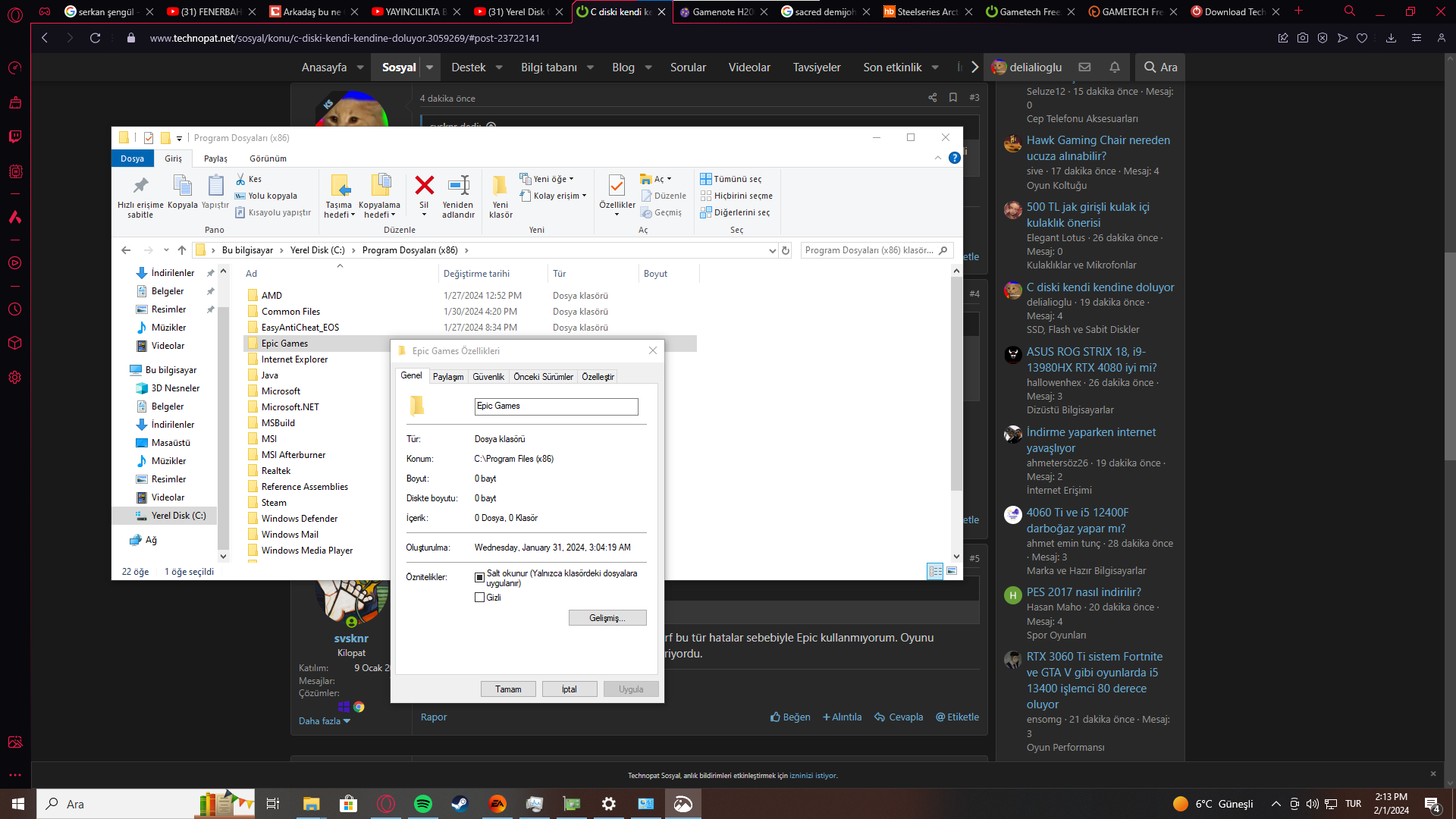Open the Görünüm ribbon tab

tap(268, 158)
